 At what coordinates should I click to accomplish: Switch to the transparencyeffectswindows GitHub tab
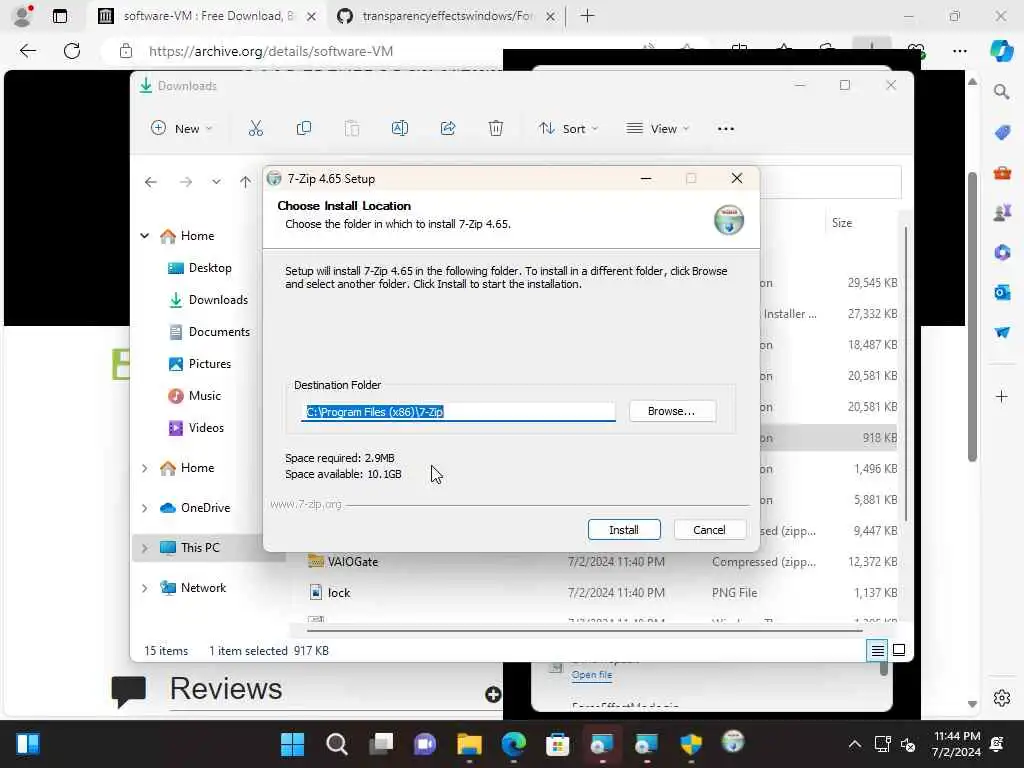pyautogui.click(x=446, y=16)
